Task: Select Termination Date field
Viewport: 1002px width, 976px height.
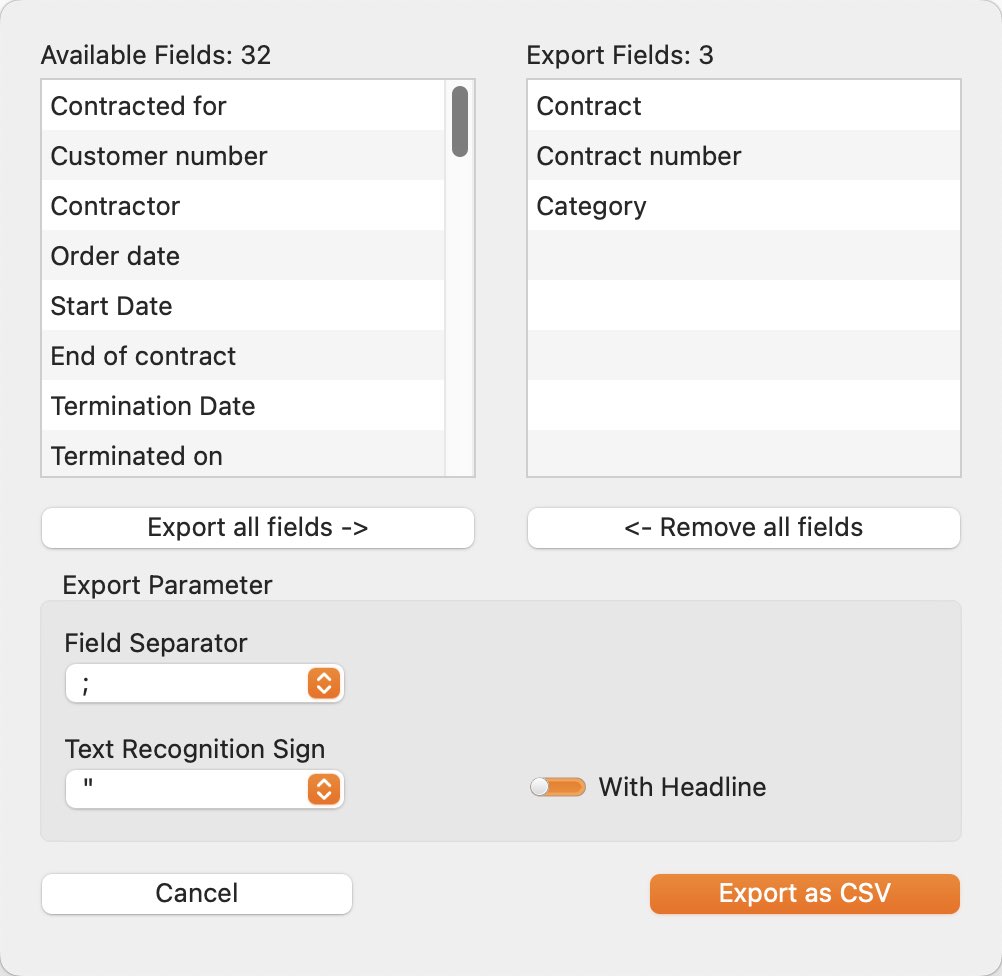Action: [243, 405]
